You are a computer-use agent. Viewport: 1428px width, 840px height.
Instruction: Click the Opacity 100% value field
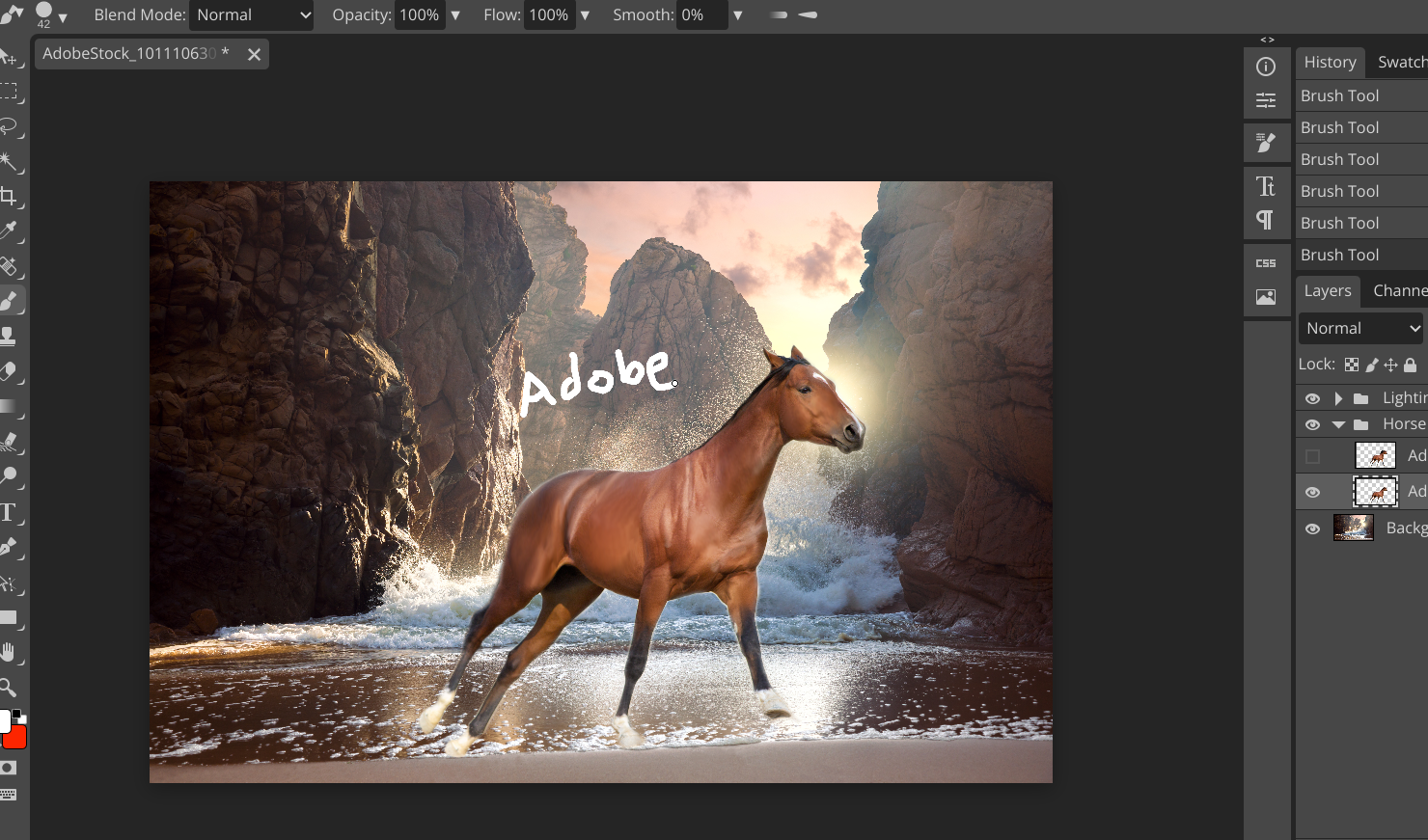(x=420, y=15)
